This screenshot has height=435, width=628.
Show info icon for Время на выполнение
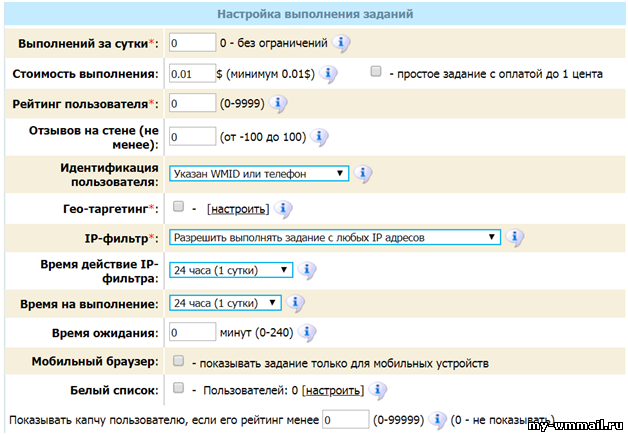tap(296, 303)
